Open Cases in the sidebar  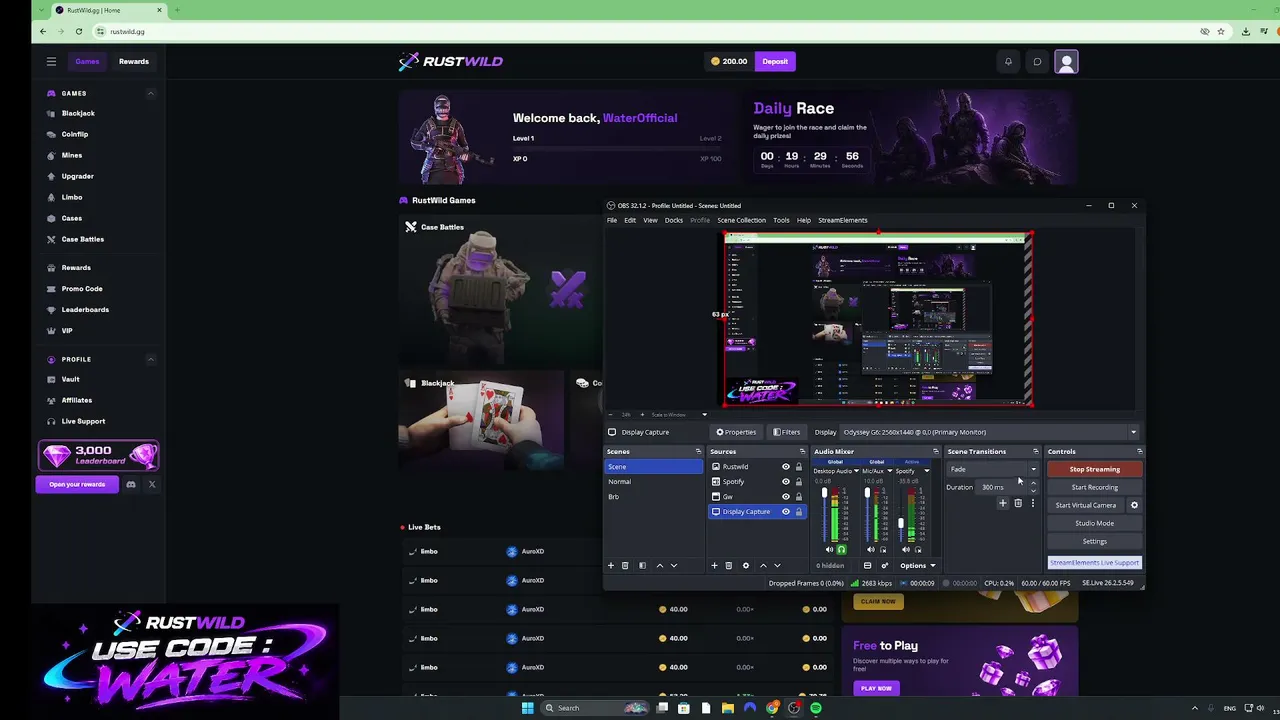click(72, 218)
